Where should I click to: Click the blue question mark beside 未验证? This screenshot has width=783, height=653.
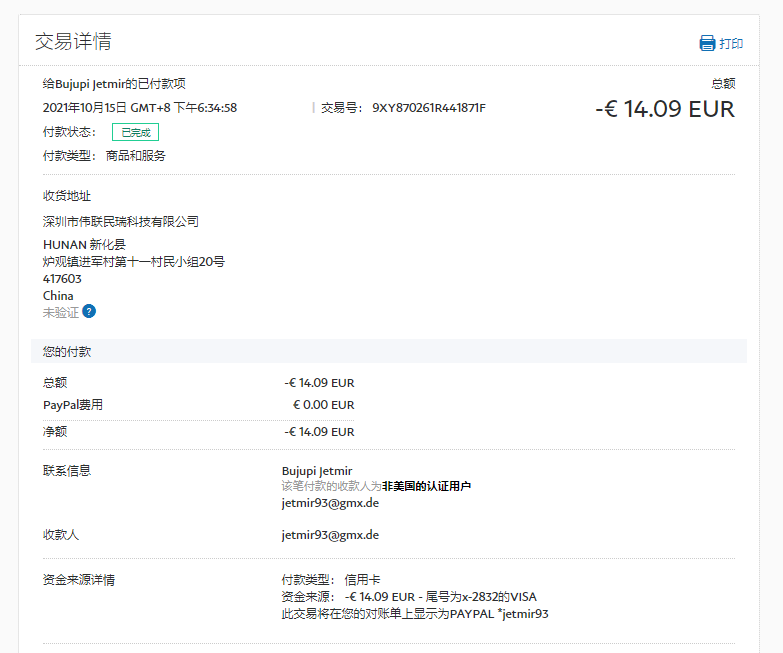89,312
